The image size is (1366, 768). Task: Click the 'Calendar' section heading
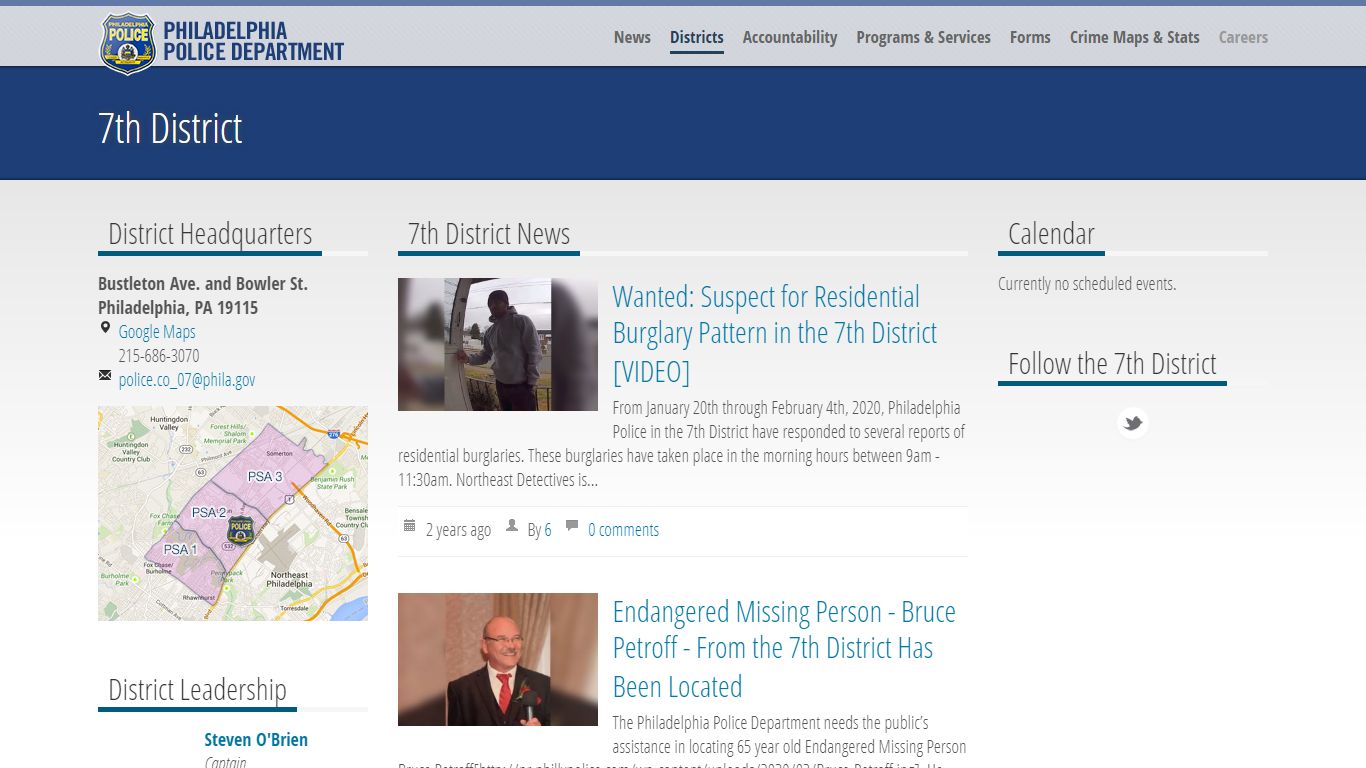tap(1051, 234)
